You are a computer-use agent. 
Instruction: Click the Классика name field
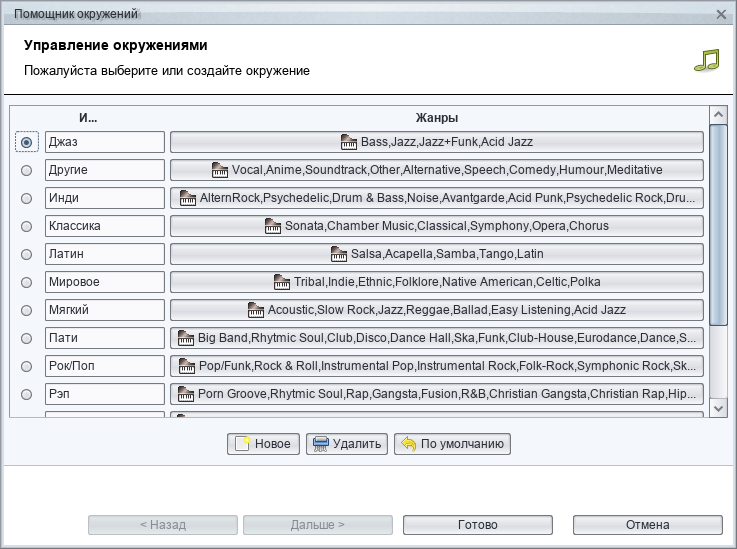(105, 226)
